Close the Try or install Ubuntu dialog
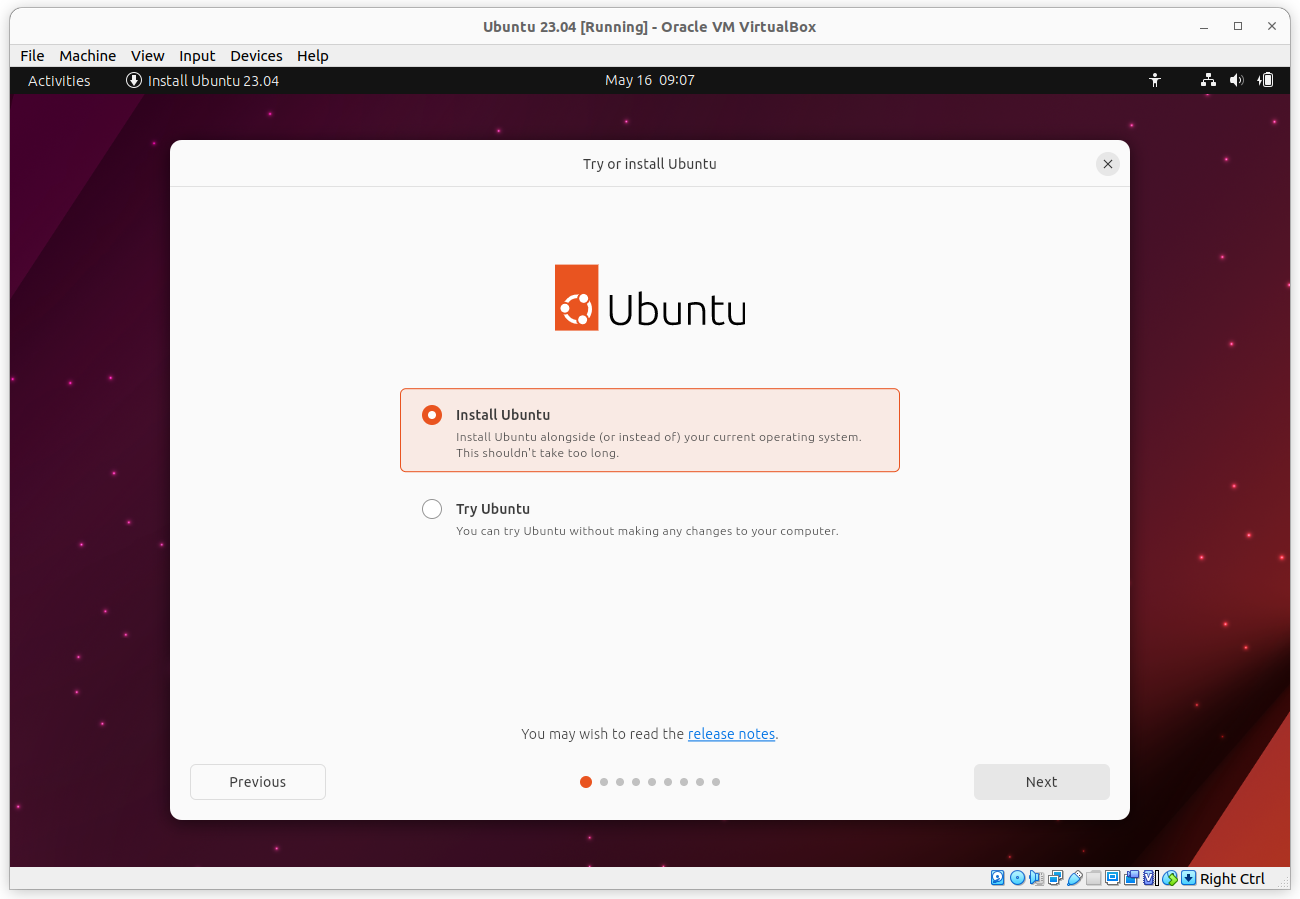The width and height of the screenshot is (1300, 899). click(1107, 164)
